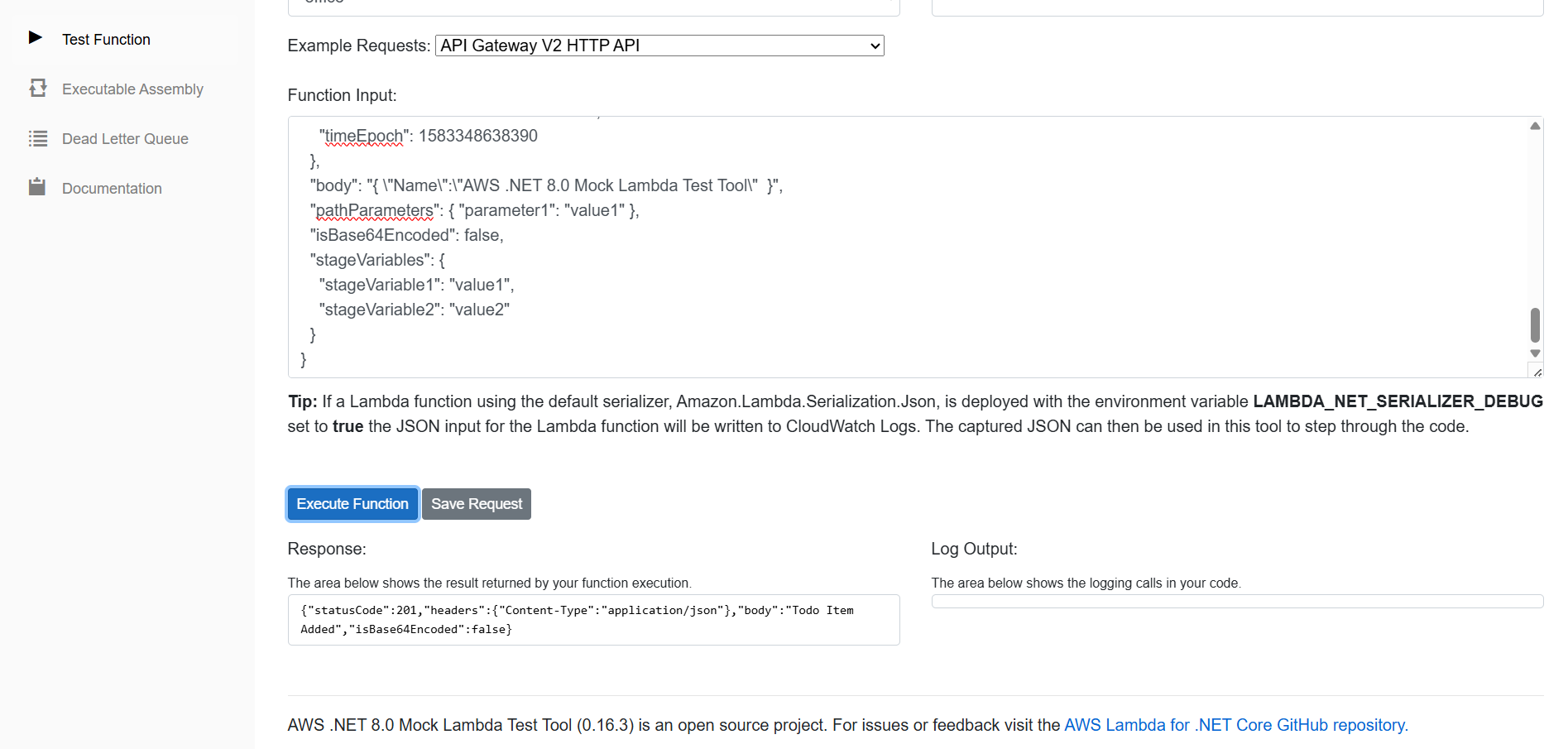This screenshot has height=749, width=1568.
Task: Navigate to the Documentation page
Action: [x=111, y=188]
